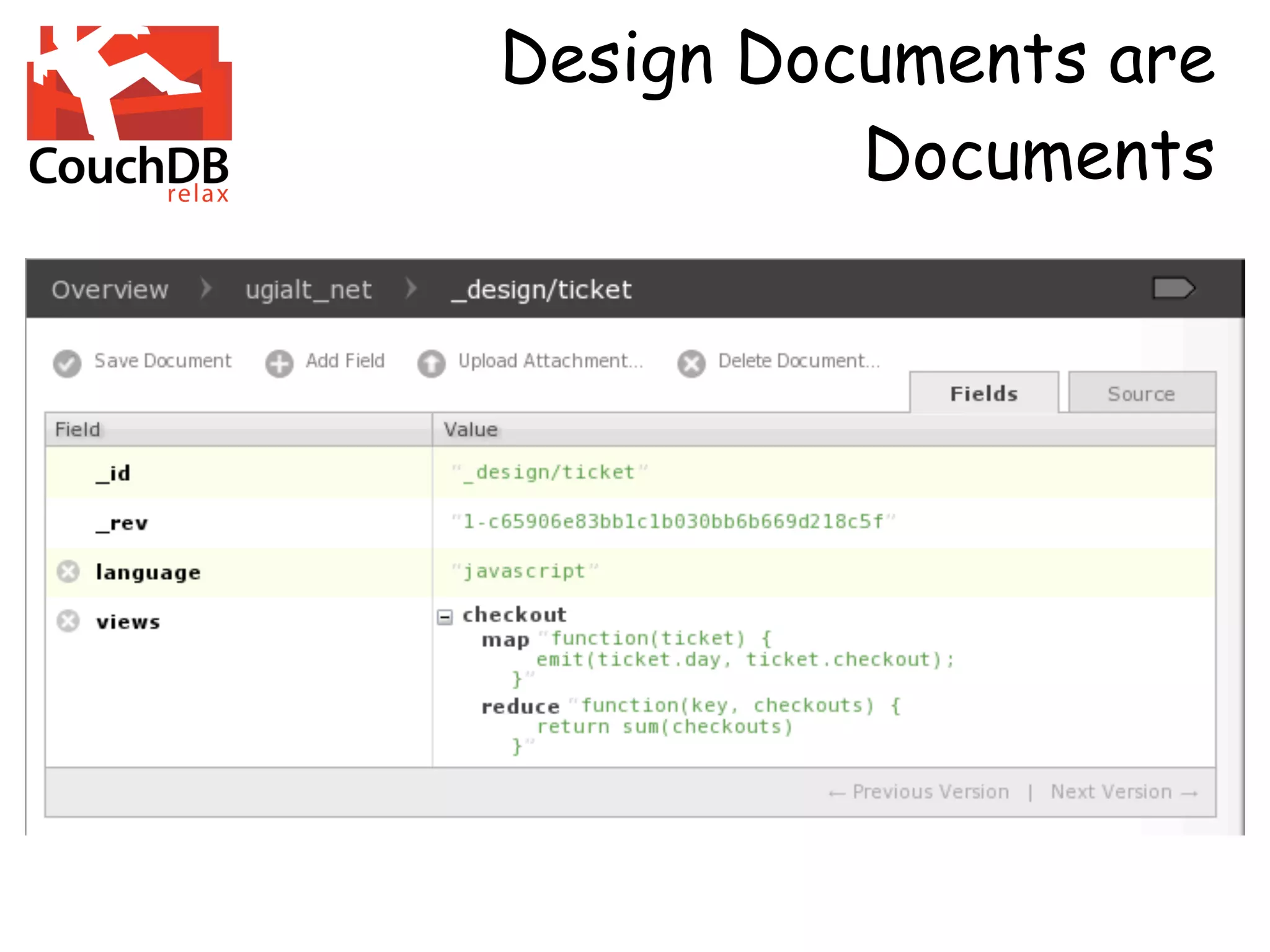
Task: Click the Delete Document... label
Action: click(x=799, y=361)
